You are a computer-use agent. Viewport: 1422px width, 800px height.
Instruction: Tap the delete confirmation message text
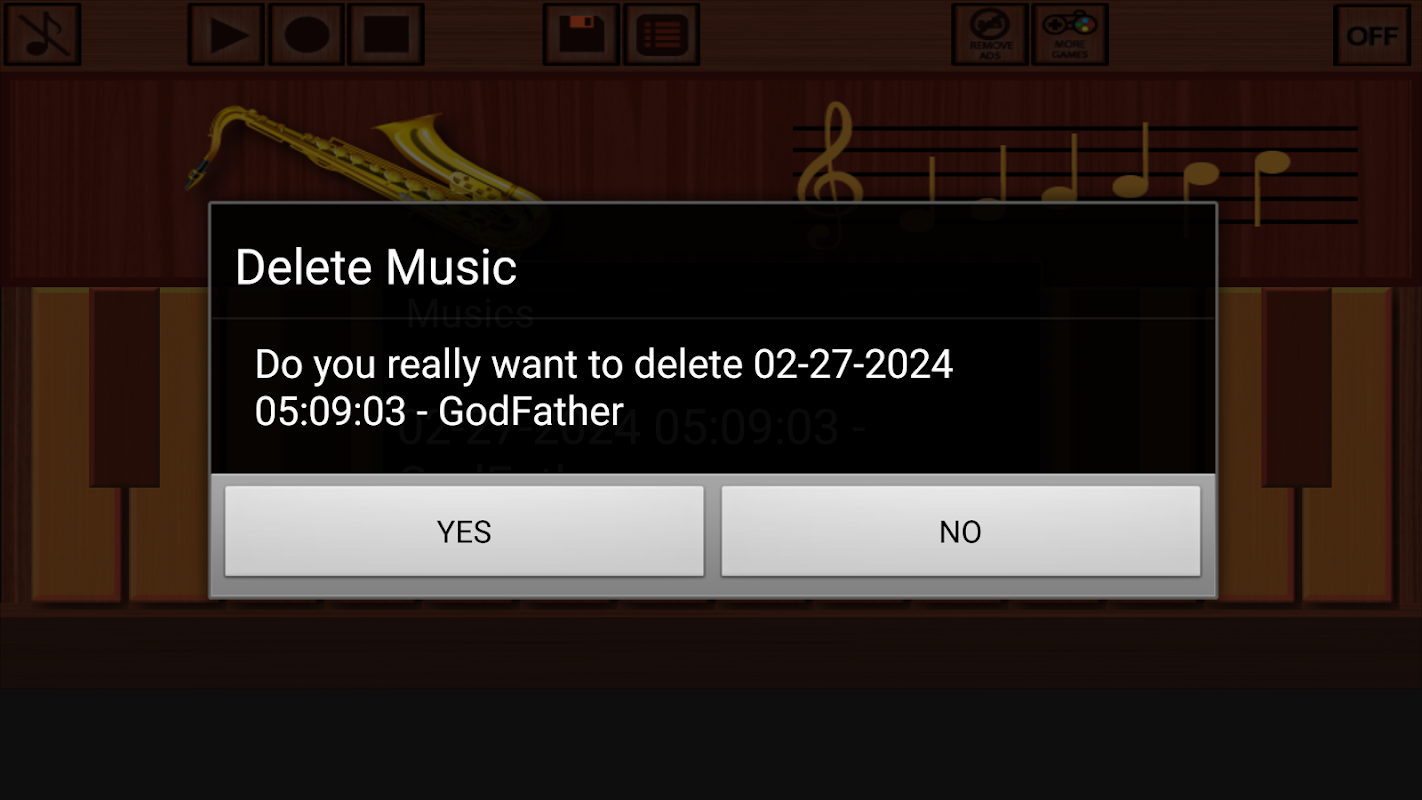(x=604, y=388)
